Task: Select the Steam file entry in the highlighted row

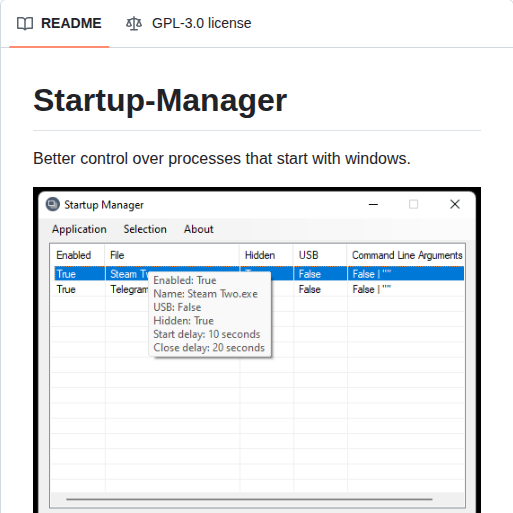Action: point(129,274)
